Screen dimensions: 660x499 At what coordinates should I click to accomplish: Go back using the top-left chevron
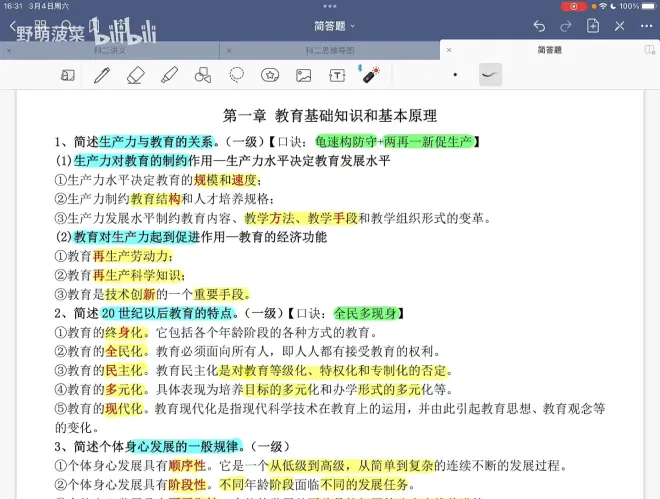[x=13, y=25]
